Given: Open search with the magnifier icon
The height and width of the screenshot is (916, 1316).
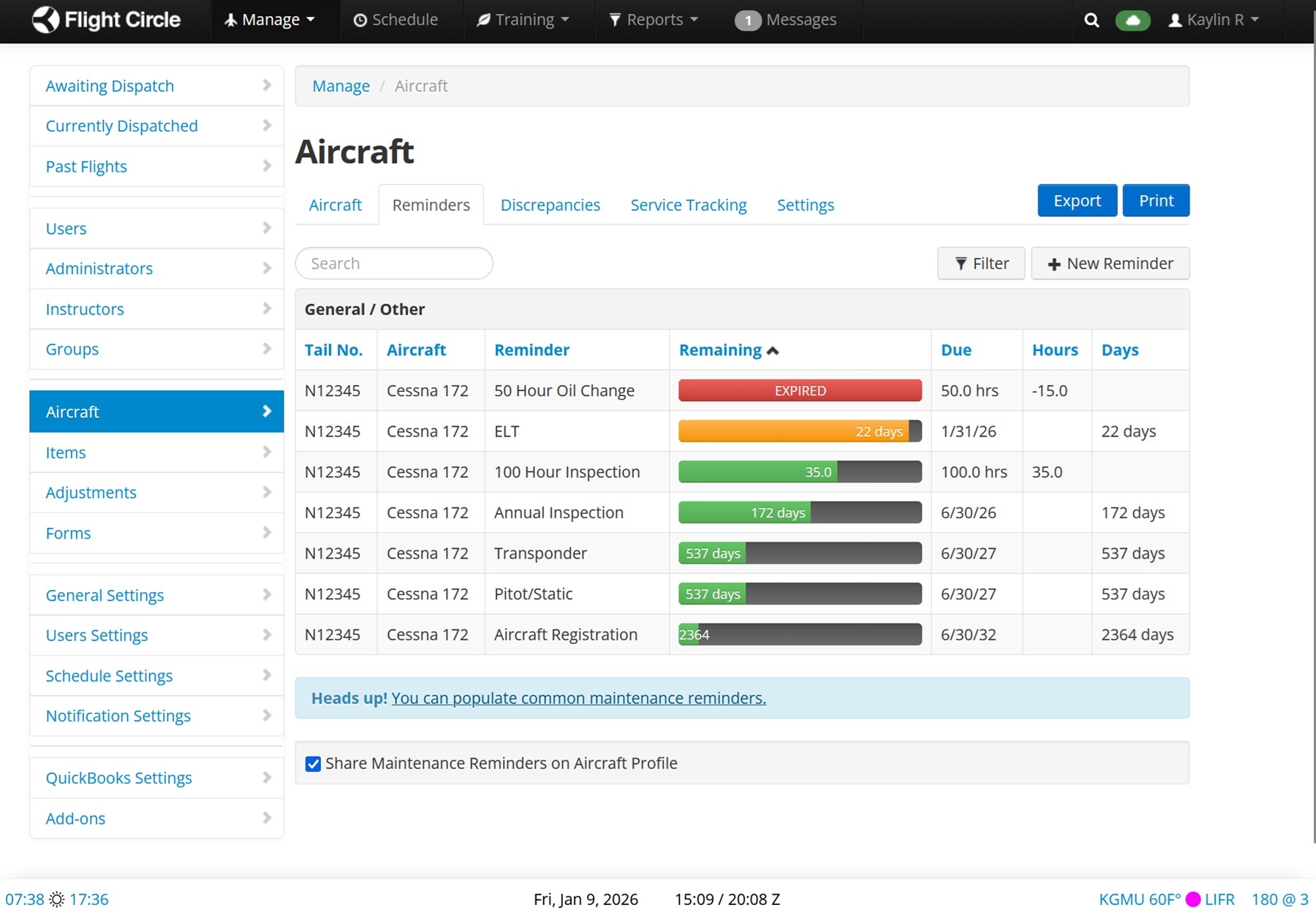Looking at the screenshot, I should coord(1092,20).
